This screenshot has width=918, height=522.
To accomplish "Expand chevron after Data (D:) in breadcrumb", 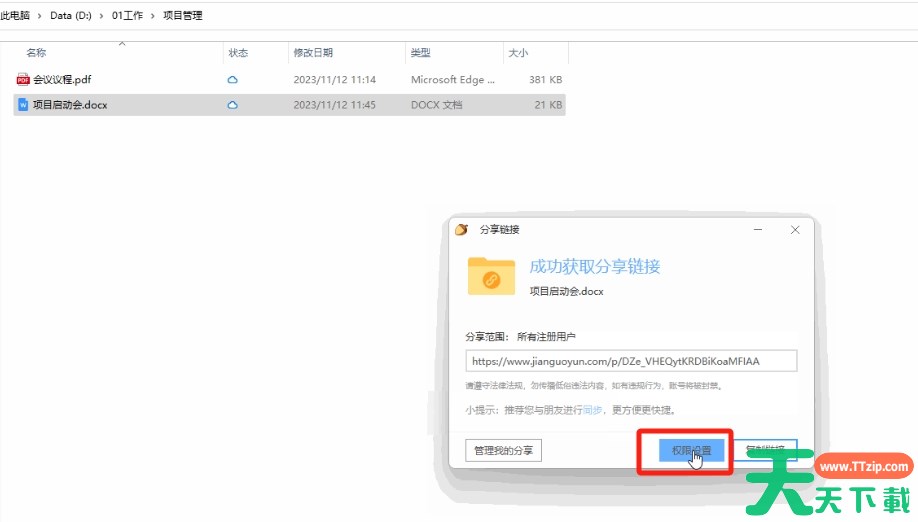I will coord(100,16).
